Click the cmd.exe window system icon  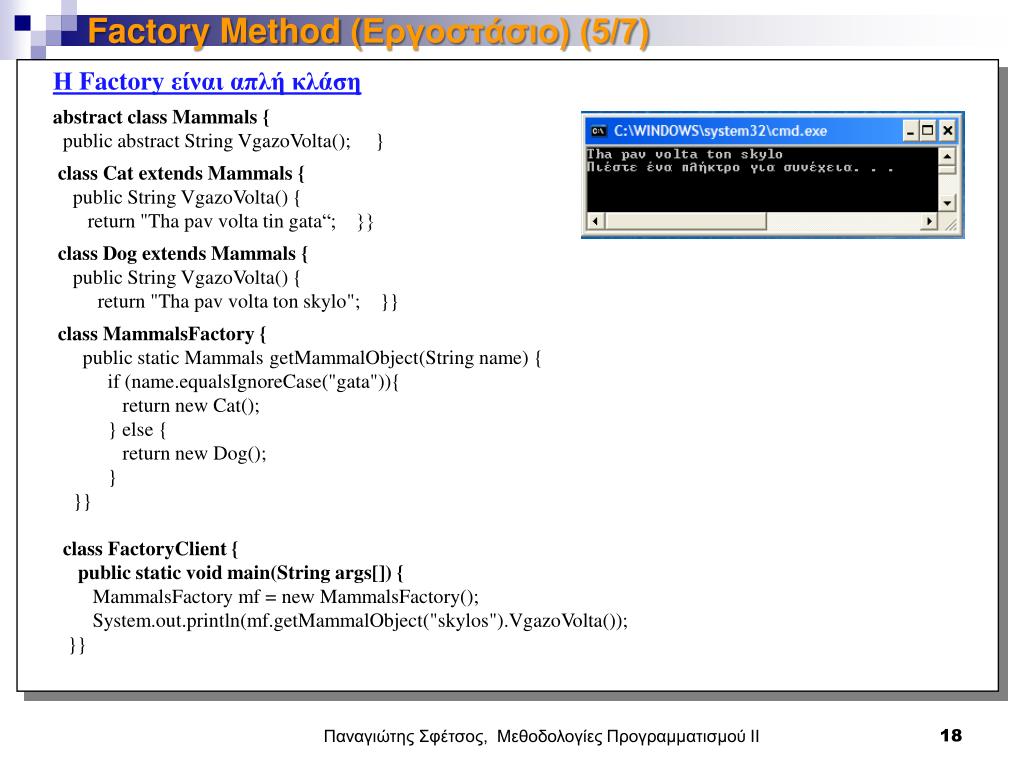pyautogui.click(x=598, y=131)
